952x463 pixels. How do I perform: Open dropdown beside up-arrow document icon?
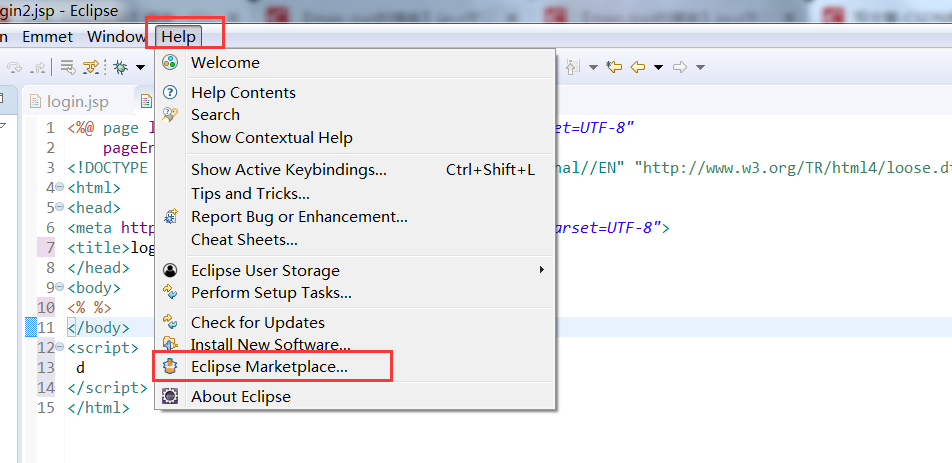click(x=593, y=67)
